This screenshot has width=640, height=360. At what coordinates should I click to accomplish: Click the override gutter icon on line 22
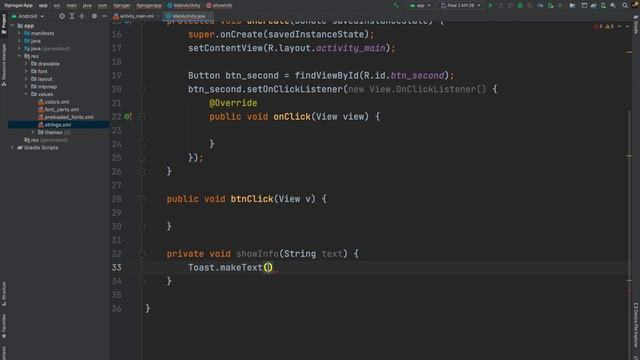pos(127,117)
